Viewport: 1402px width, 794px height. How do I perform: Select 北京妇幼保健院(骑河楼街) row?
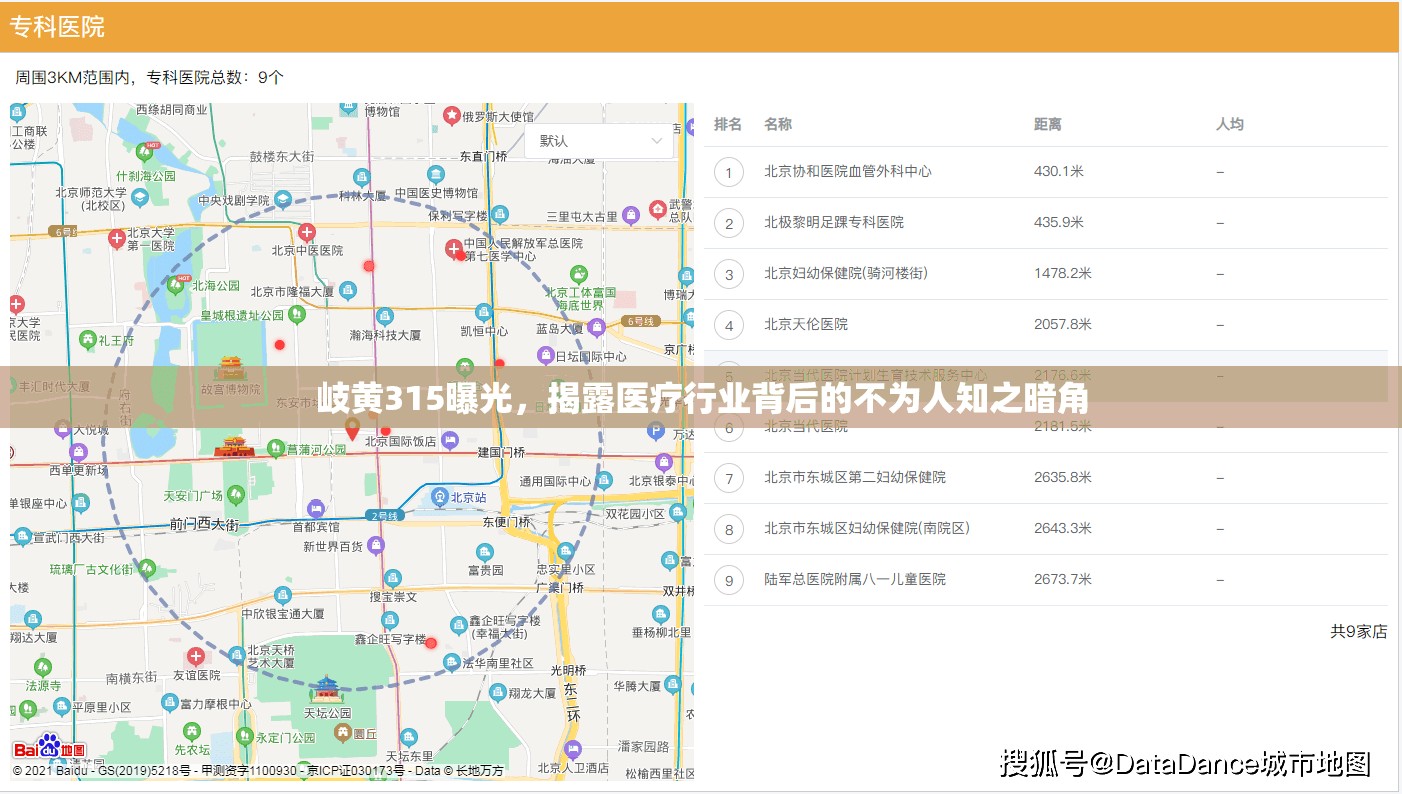tap(1046, 273)
